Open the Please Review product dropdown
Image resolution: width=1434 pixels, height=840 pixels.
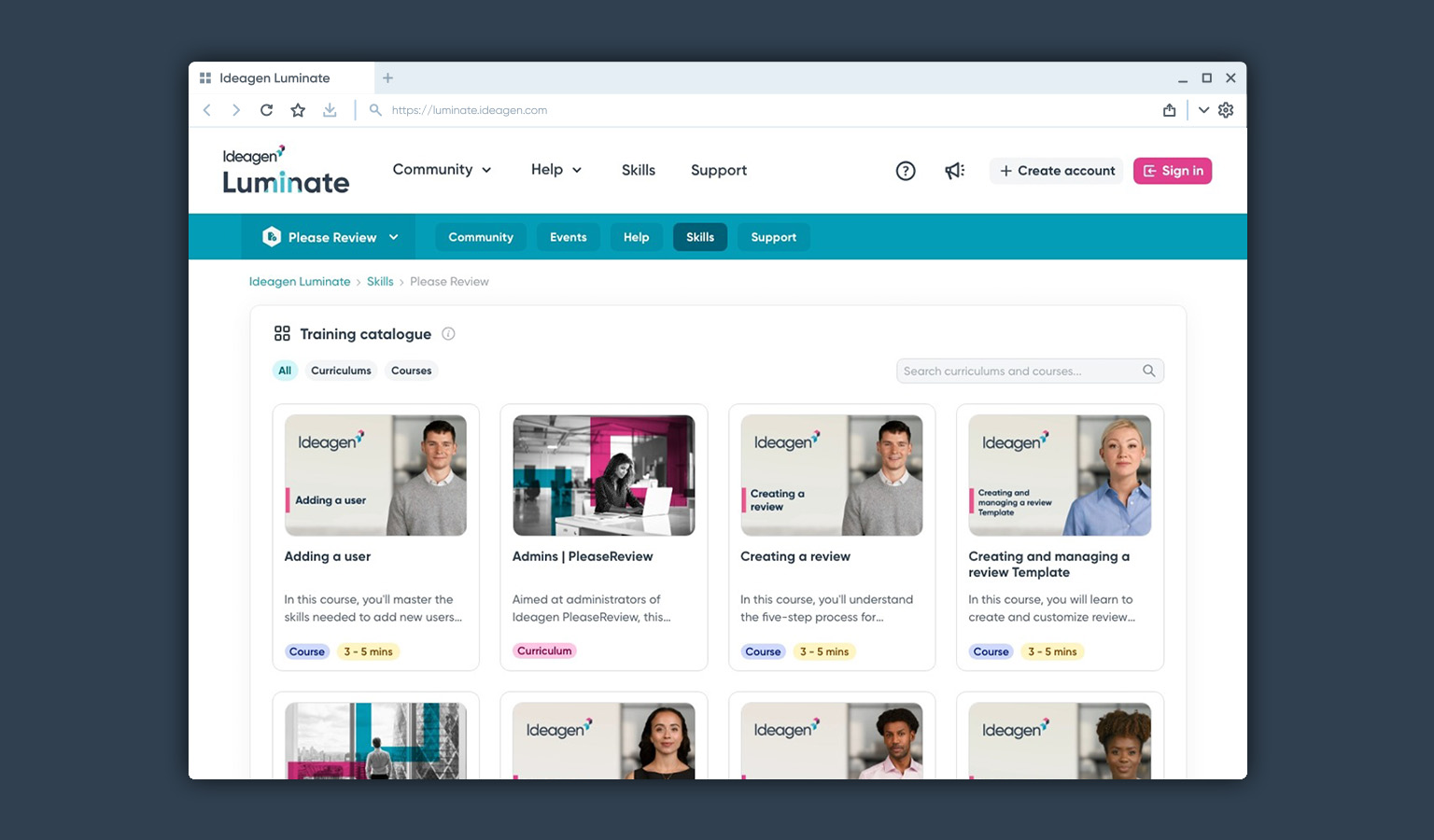point(330,237)
